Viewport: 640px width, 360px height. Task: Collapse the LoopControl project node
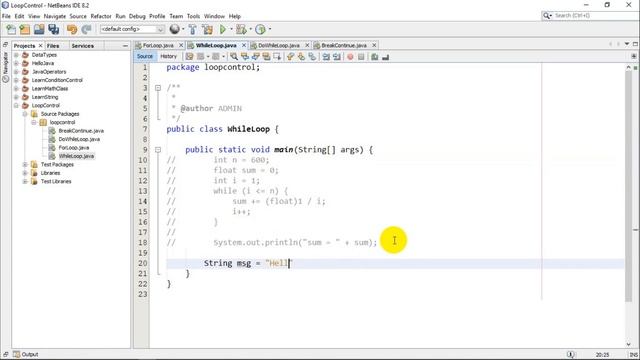pyautogui.click(x=16, y=105)
